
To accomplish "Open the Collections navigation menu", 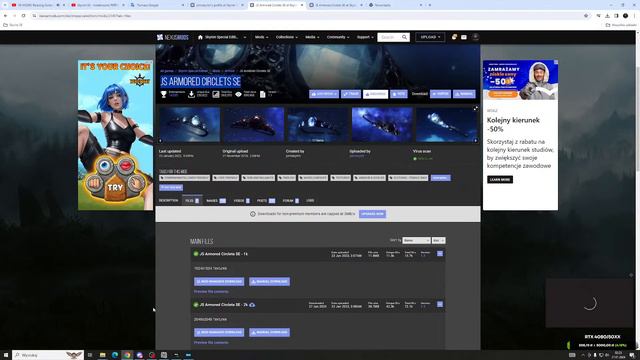I will pyautogui.click(x=287, y=37).
